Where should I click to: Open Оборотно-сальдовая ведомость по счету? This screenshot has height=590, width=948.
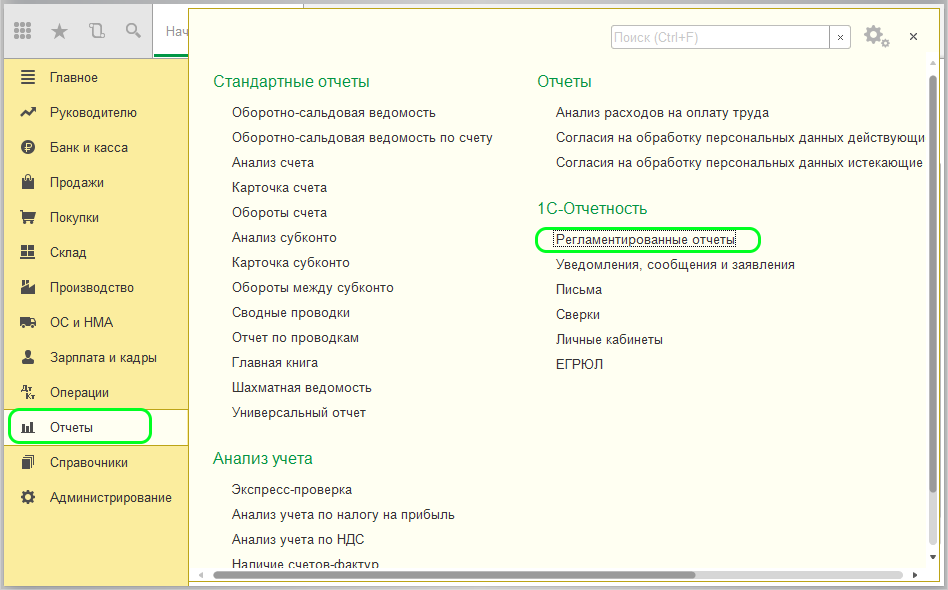(x=362, y=138)
